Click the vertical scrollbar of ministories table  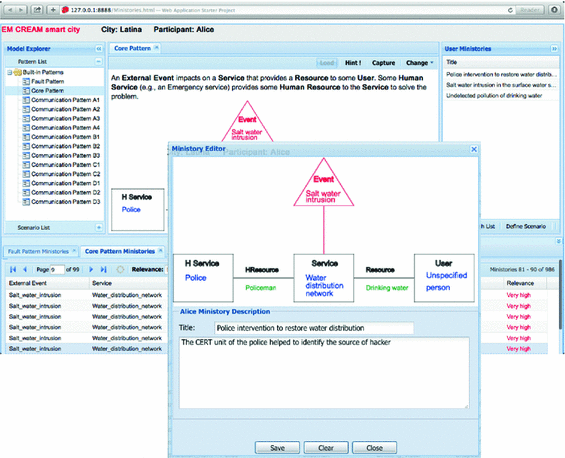(560, 294)
